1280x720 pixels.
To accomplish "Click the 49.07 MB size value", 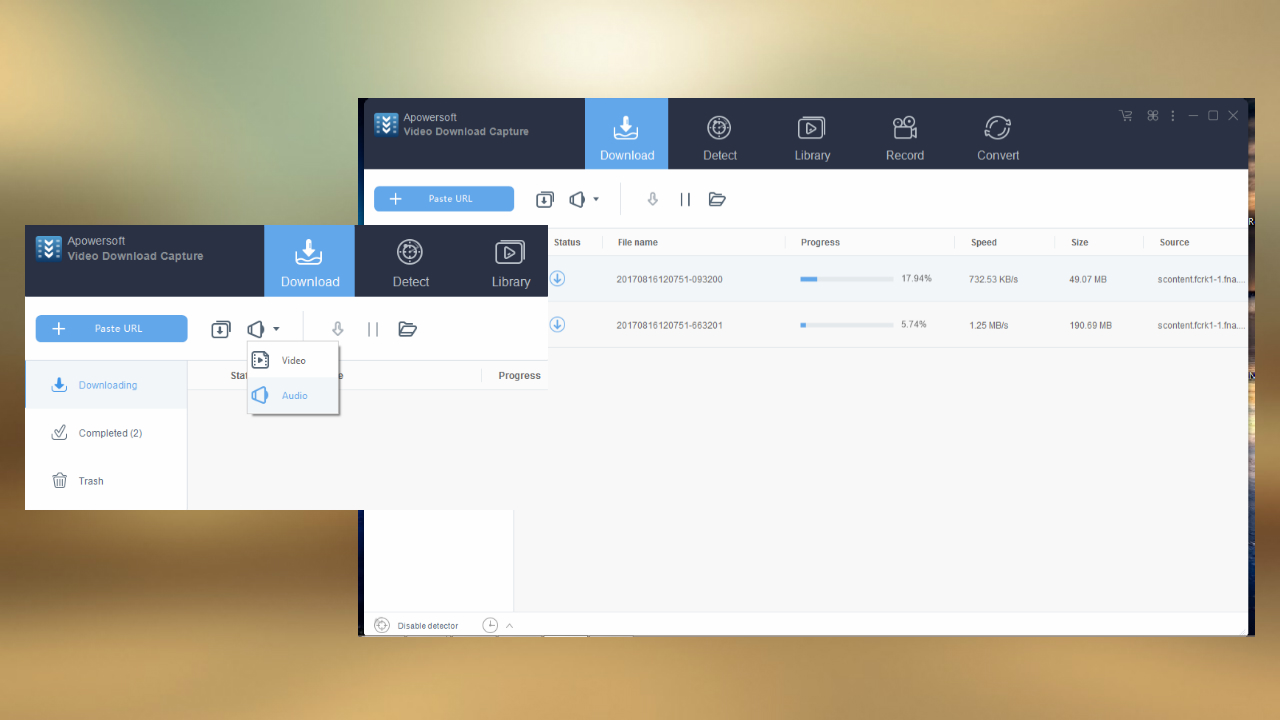I will (1088, 279).
